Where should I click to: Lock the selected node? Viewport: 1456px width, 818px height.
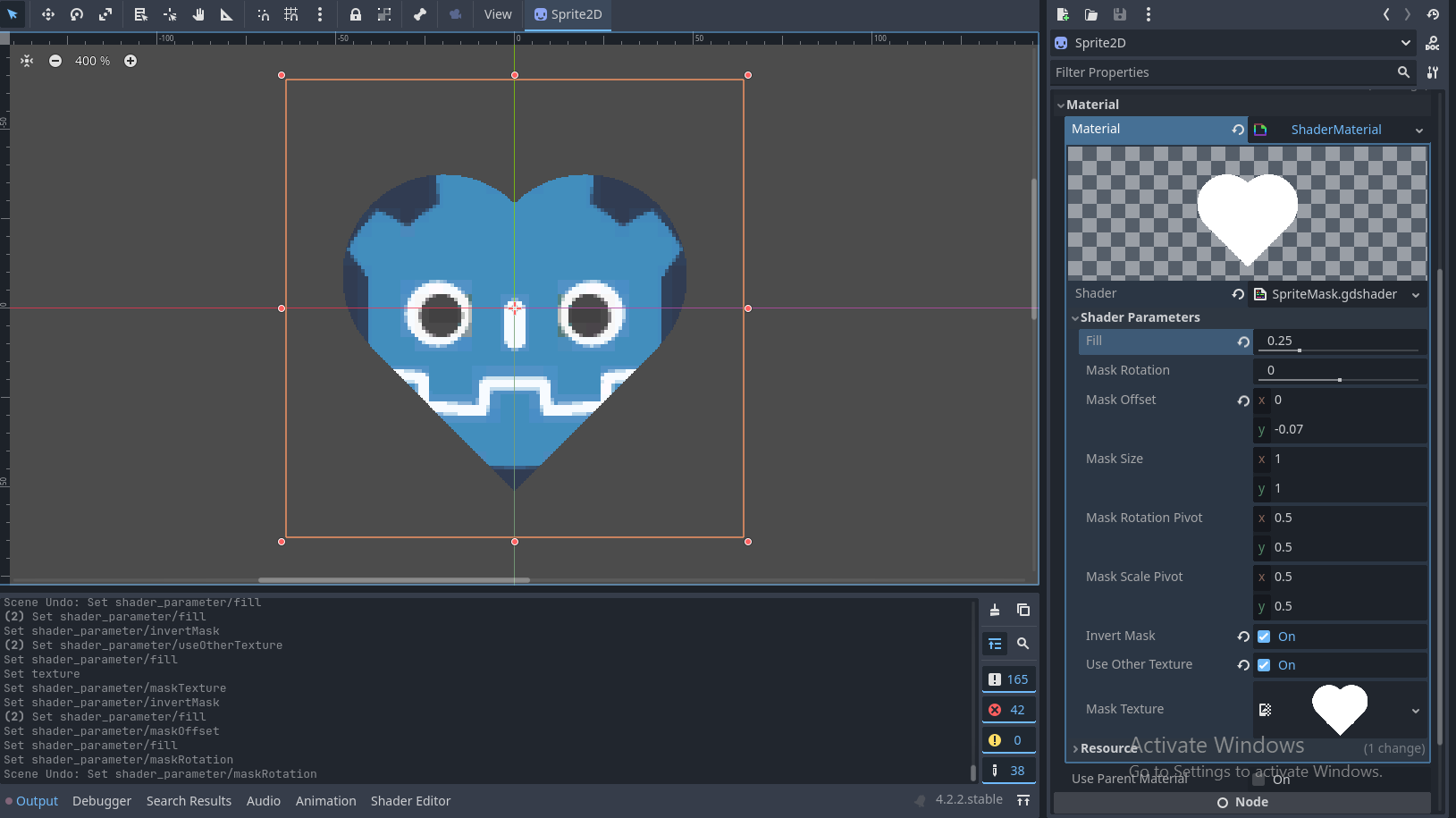(x=356, y=14)
